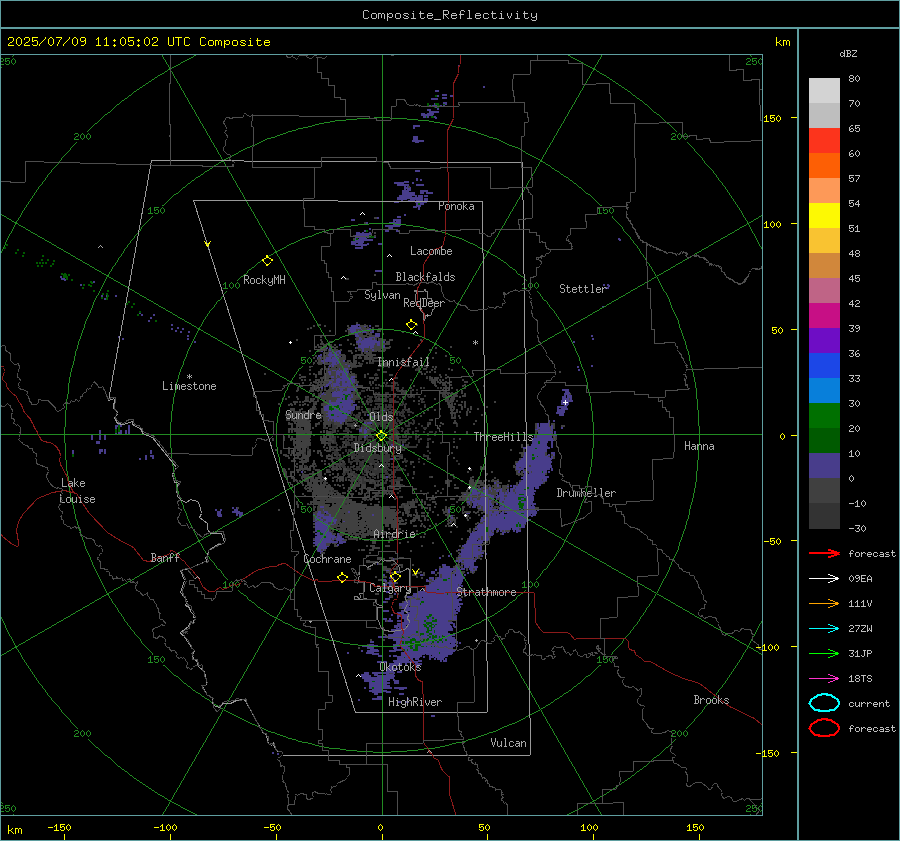Click the Blackfalds city label
The width and height of the screenshot is (900, 841).
pyautogui.click(x=425, y=277)
